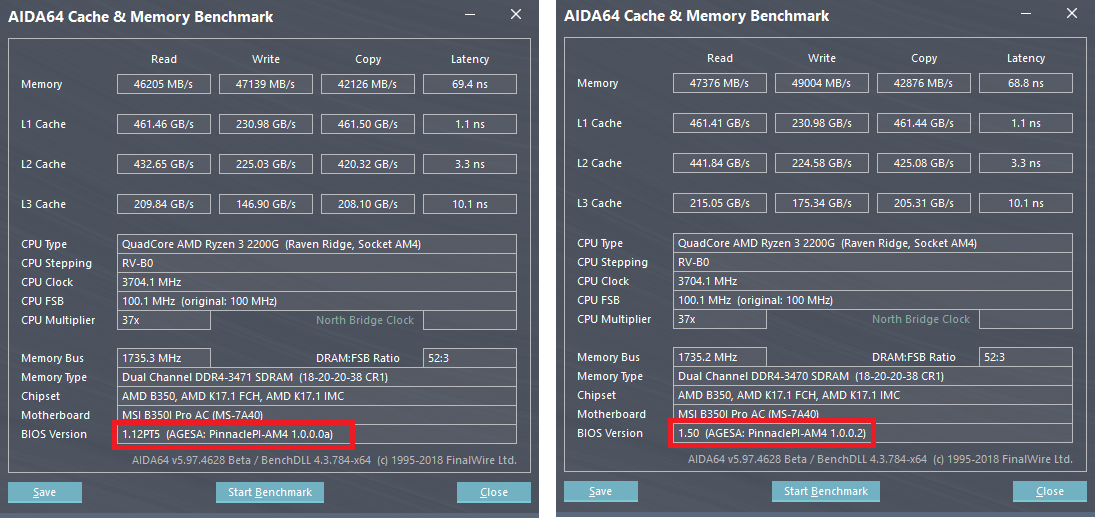Select the 1735.3 MHz memory bus field

pos(164,358)
